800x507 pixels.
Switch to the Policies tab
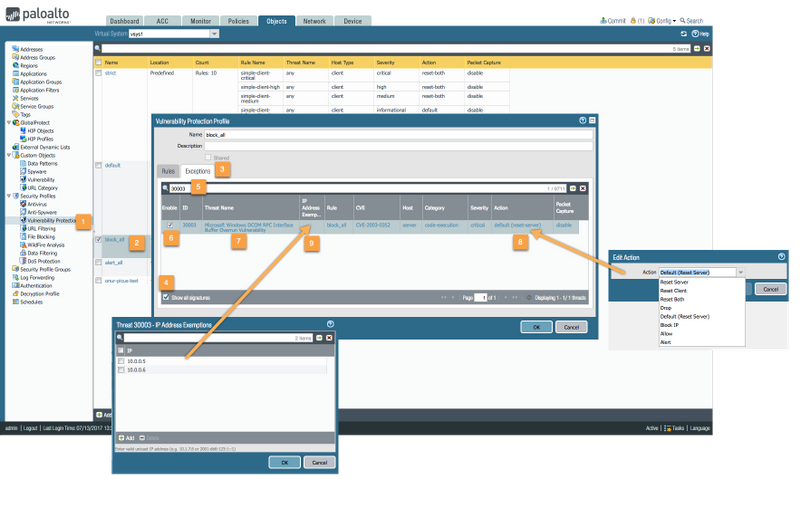(x=238, y=21)
